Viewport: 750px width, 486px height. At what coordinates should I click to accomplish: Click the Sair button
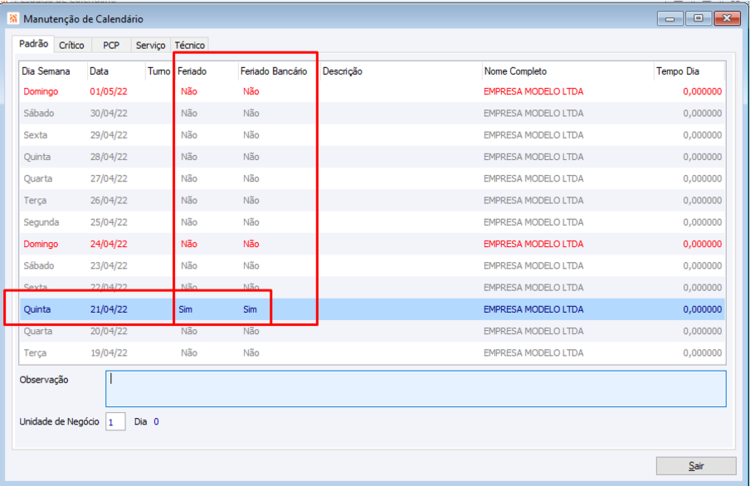point(696,465)
